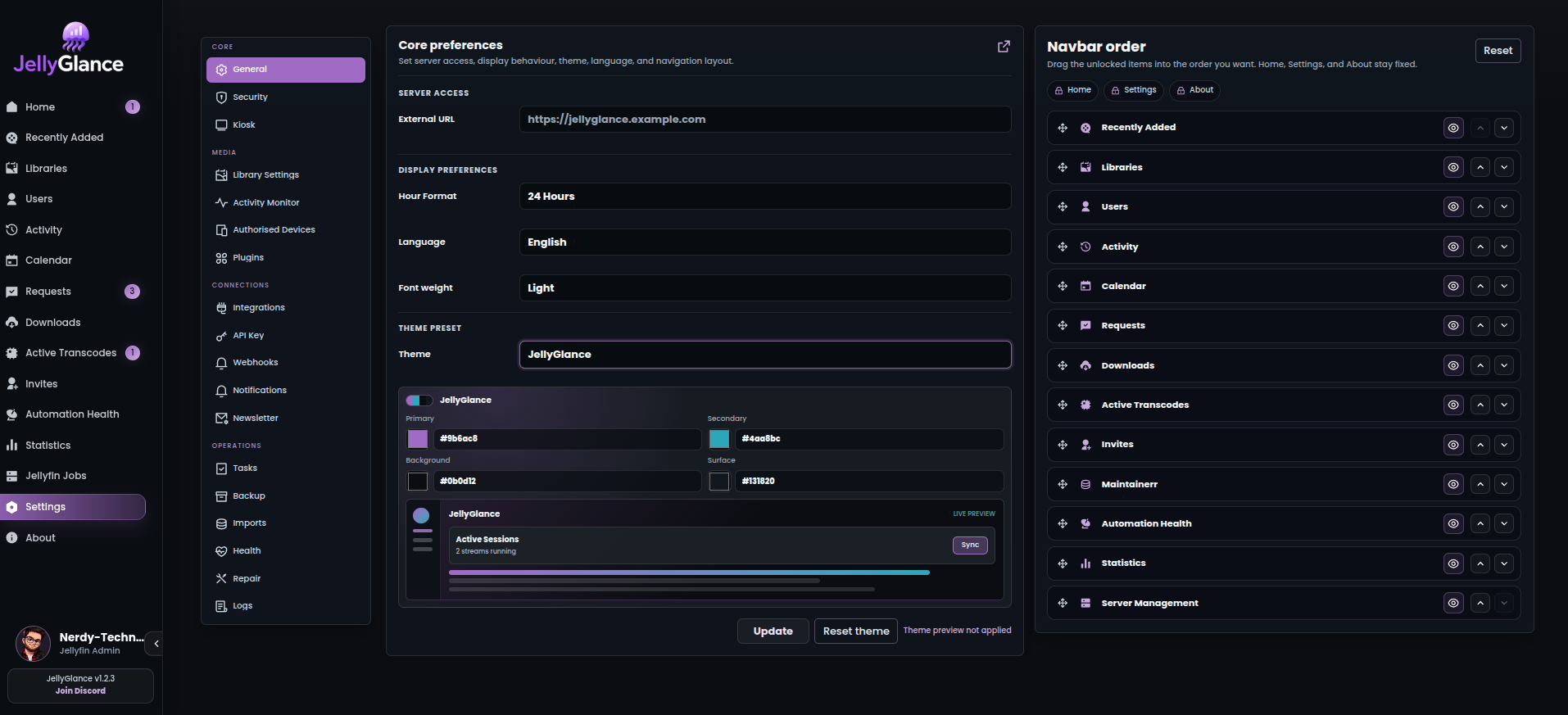The image size is (1568, 715).
Task: Toggle visibility of Recently Added
Action: (x=1453, y=128)
